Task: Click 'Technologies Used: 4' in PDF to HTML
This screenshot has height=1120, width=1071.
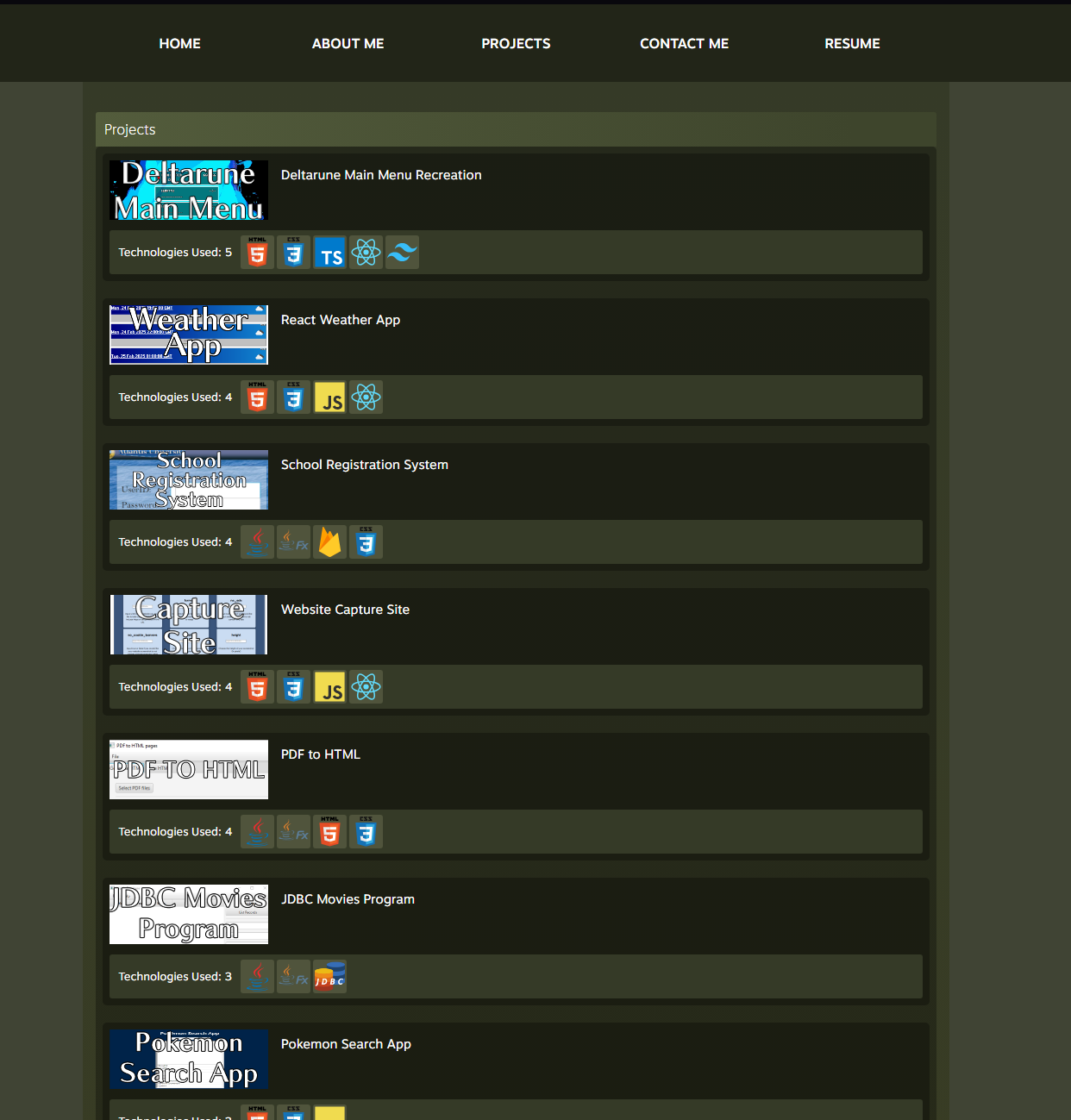Action: tap(175, 832)
